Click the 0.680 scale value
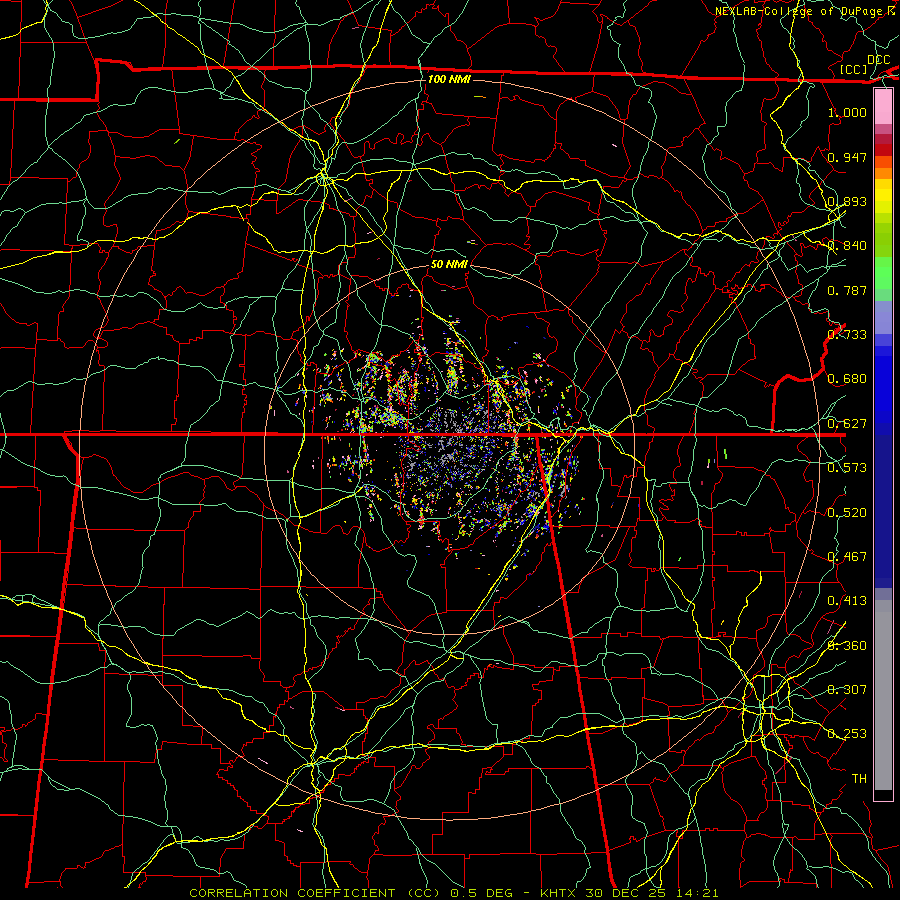Viewport: 900px width, 900px height. coord(847,379)
